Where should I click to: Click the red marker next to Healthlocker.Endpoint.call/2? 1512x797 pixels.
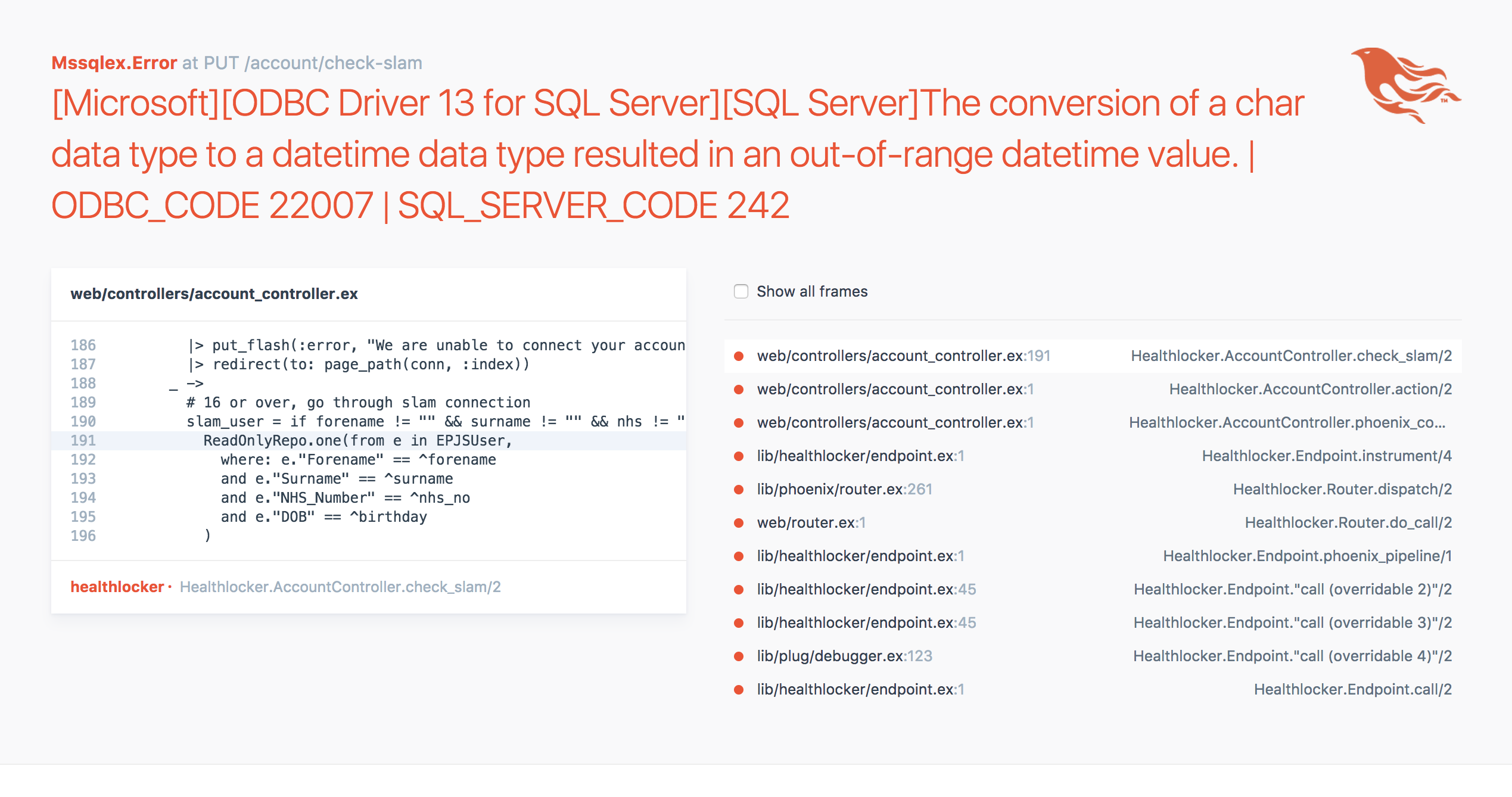(740, 689)
